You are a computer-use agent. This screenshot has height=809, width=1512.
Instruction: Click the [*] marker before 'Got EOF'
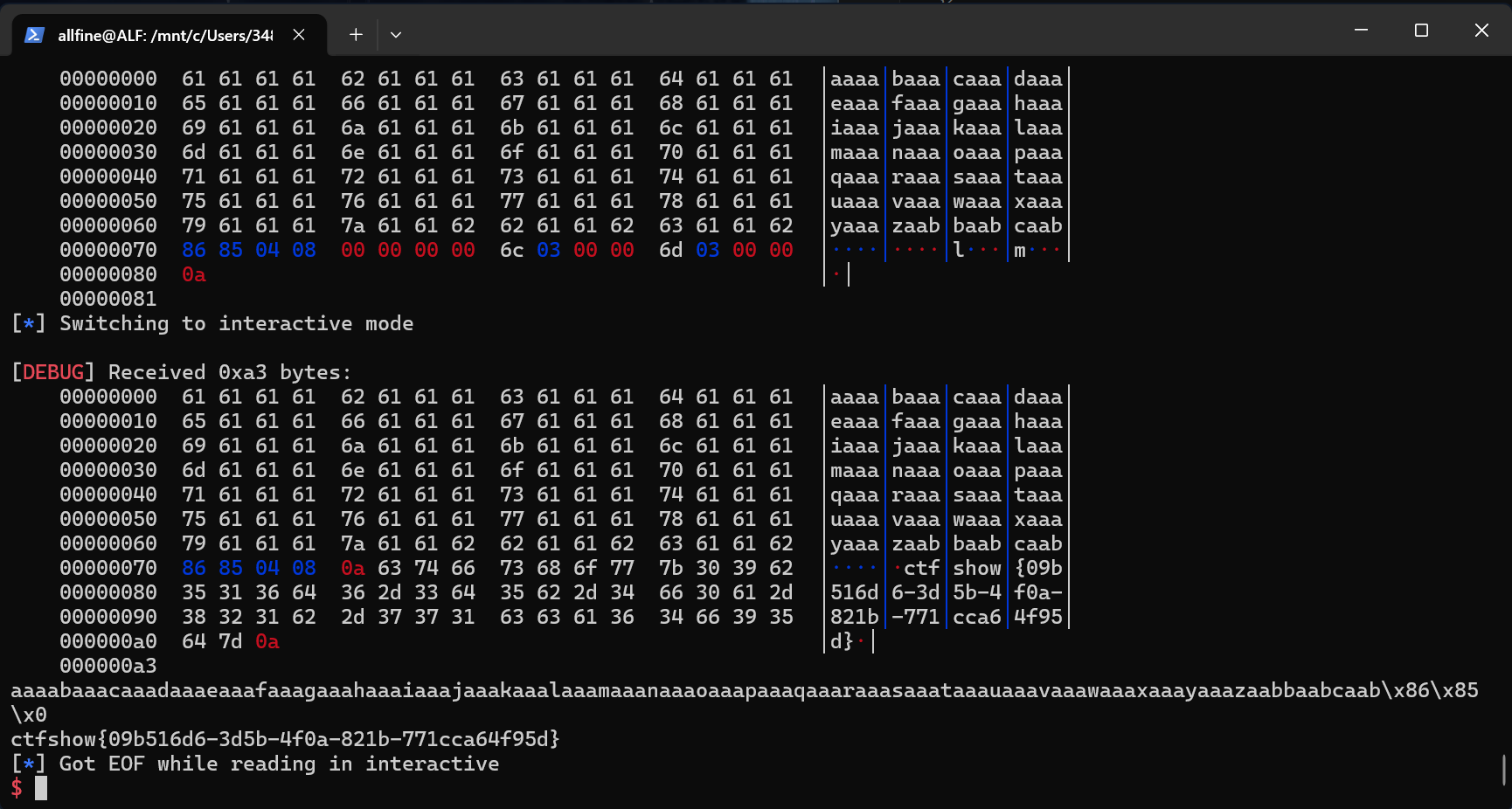(29, 764)
